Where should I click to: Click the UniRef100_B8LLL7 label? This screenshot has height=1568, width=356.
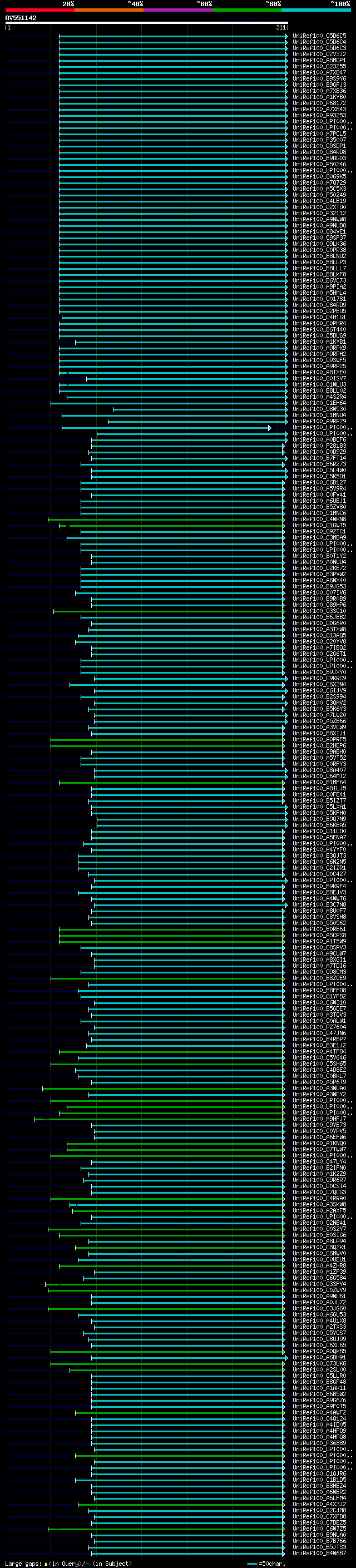tap(319, 269)
